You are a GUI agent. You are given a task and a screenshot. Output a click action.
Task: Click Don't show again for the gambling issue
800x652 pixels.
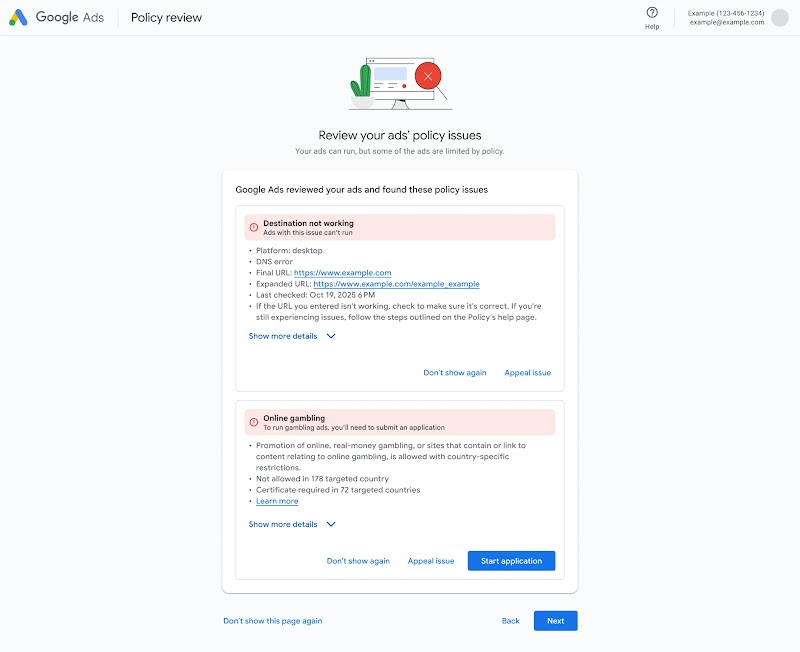click(x=357, y=560)
